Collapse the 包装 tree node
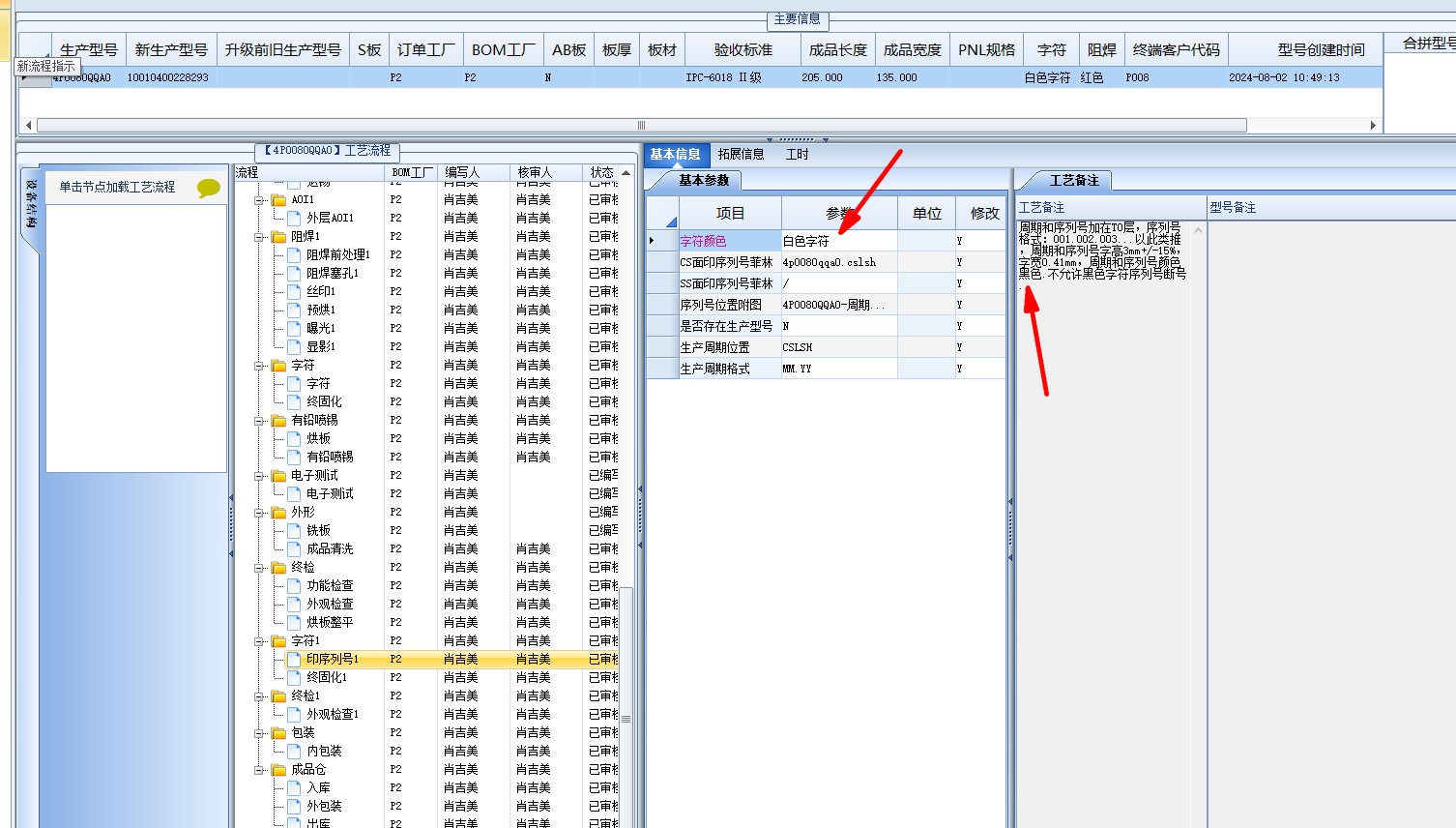The image size is (1456, 828). tap(259, 733)
